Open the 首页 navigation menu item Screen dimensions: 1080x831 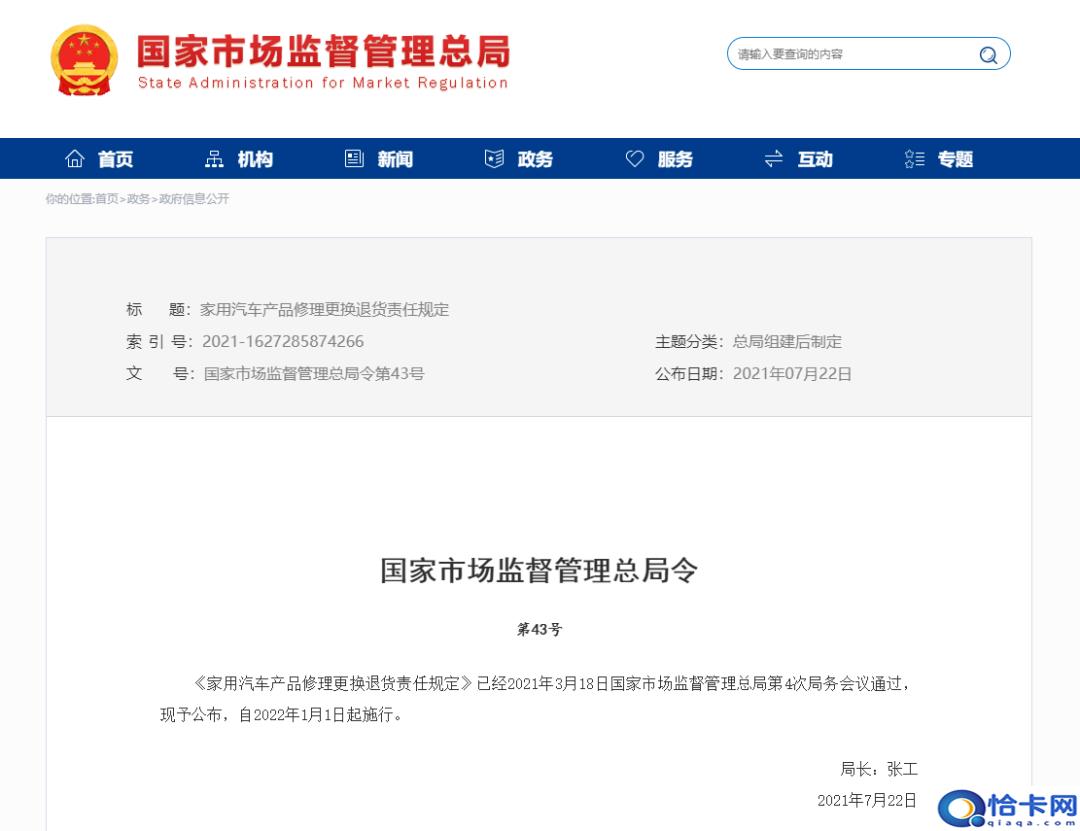pyautogui.click(x=115, y=160)
